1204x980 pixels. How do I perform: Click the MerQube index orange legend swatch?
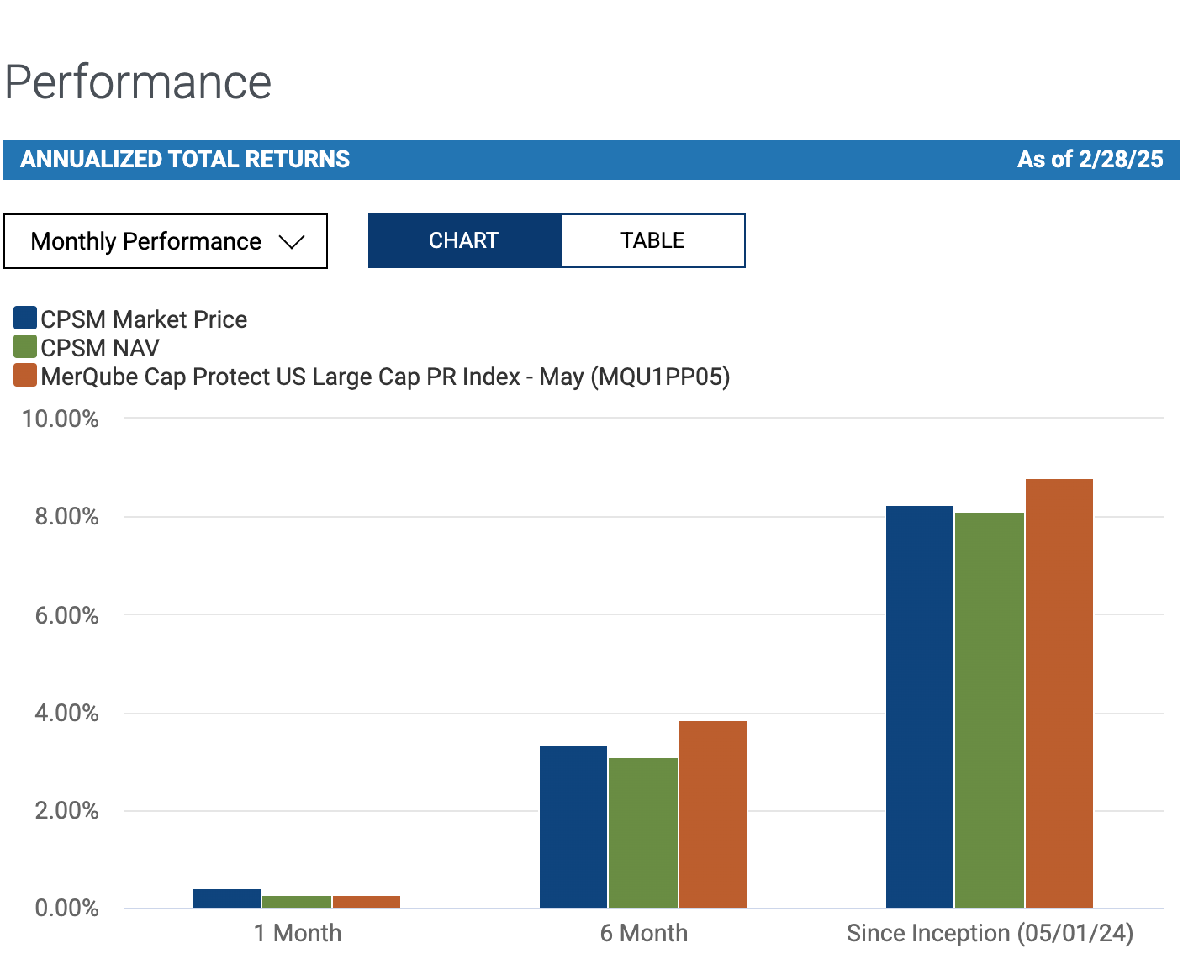coord(25,376)
